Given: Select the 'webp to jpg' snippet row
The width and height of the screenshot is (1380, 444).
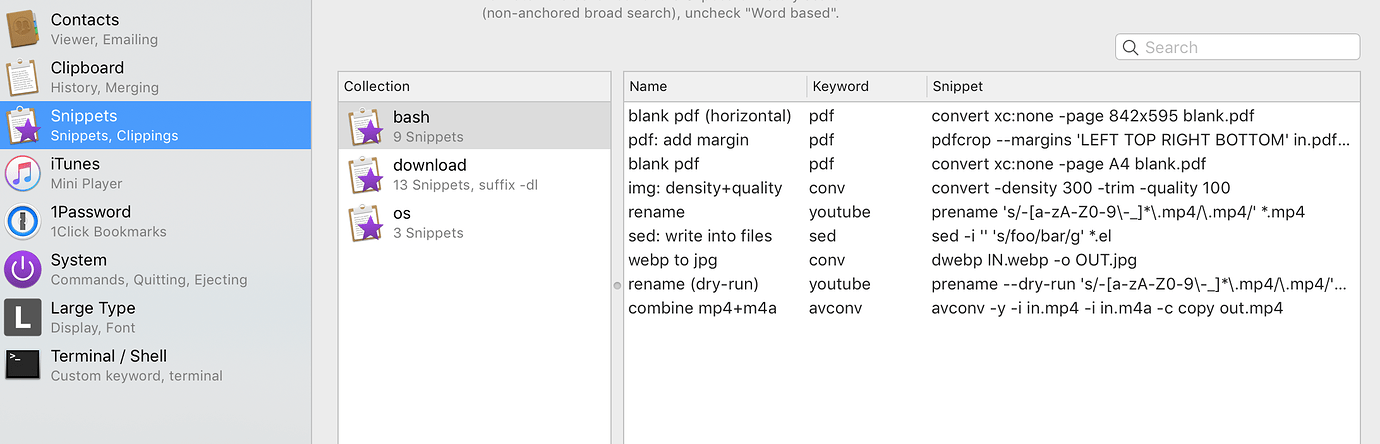Looking at the screenshot, I should click(991, 260).
